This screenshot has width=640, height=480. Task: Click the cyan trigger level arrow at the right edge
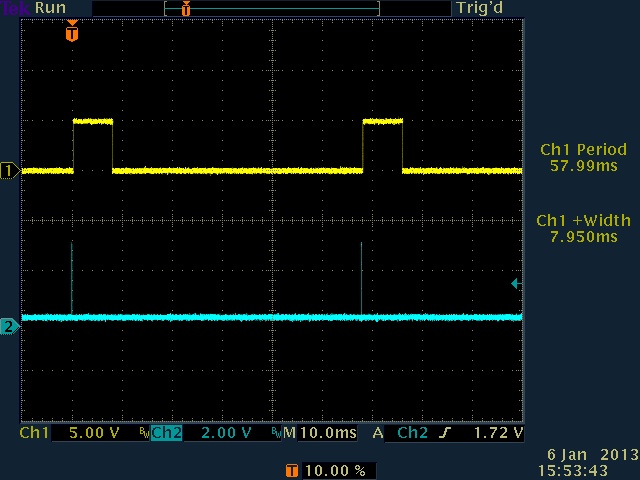(x=516, y=283)
